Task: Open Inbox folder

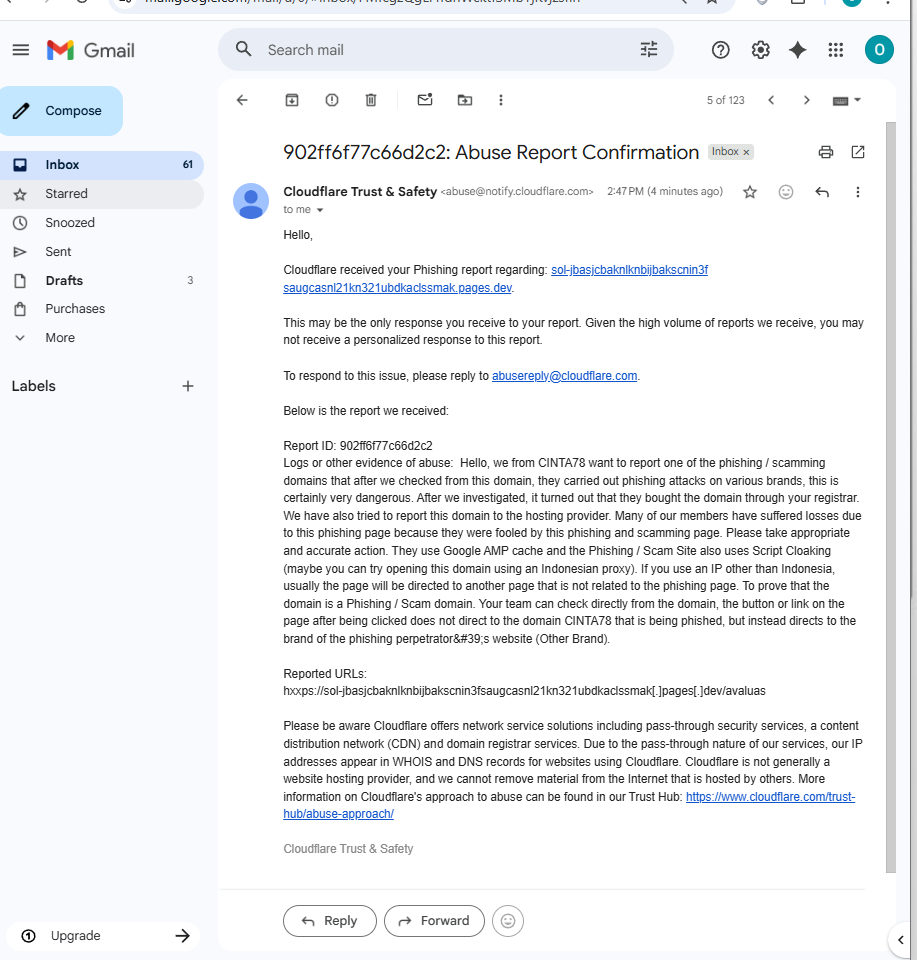Action: point(101,165)
